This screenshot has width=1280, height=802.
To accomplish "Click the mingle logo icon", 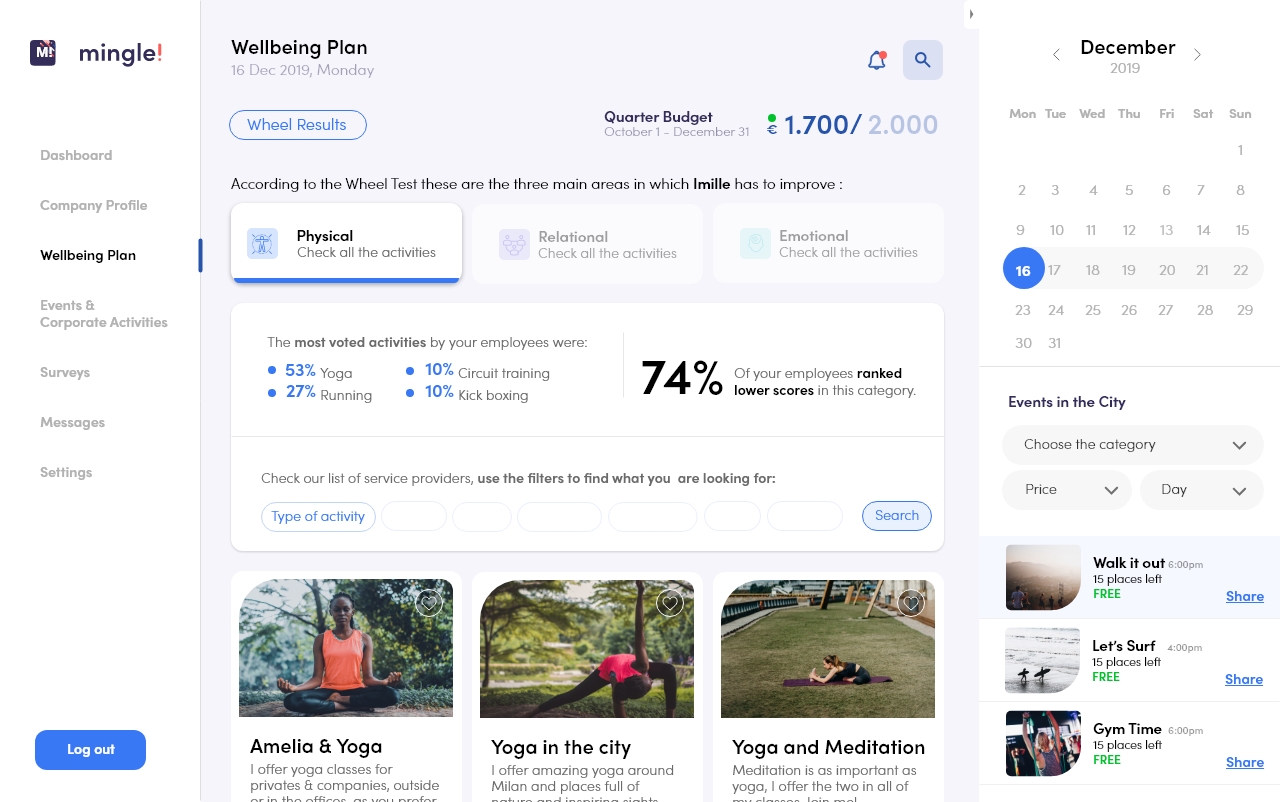I will [43, 53].
